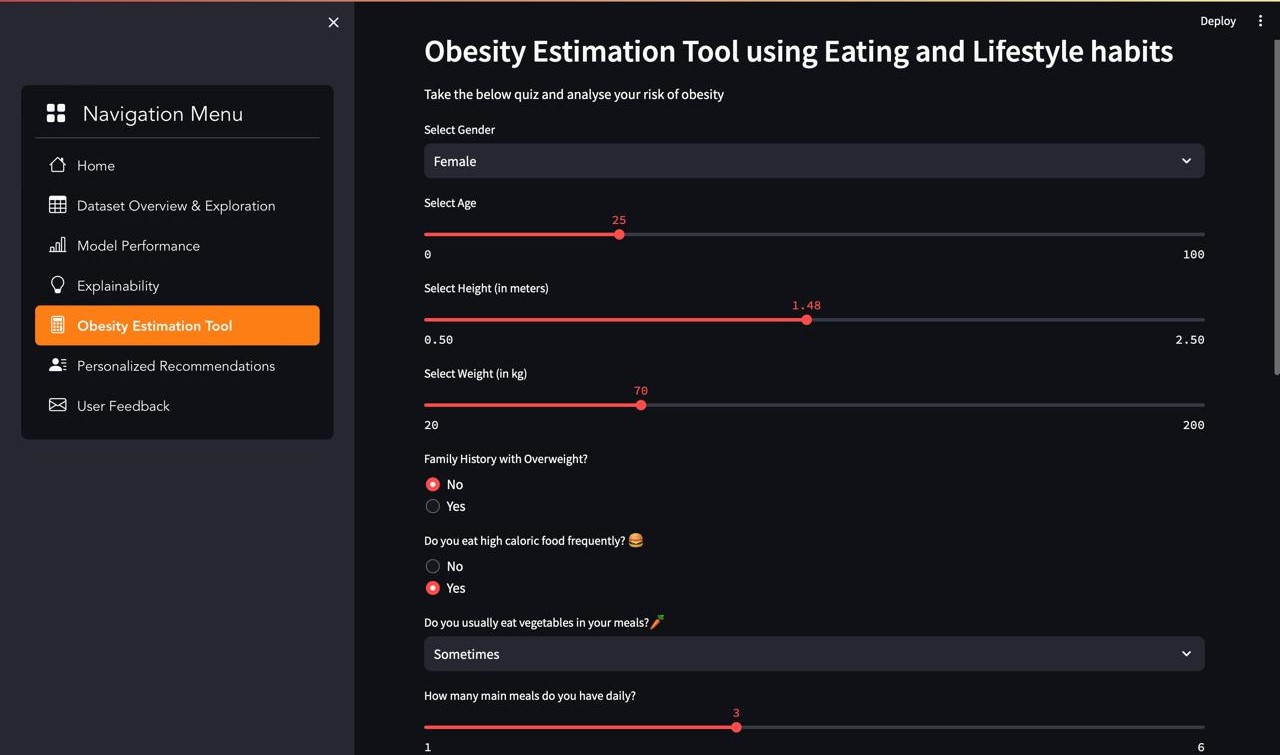Close the sidebar with the X icon
The width and height of the screenshot is (1280, 755).
click(x=333, y=22)
